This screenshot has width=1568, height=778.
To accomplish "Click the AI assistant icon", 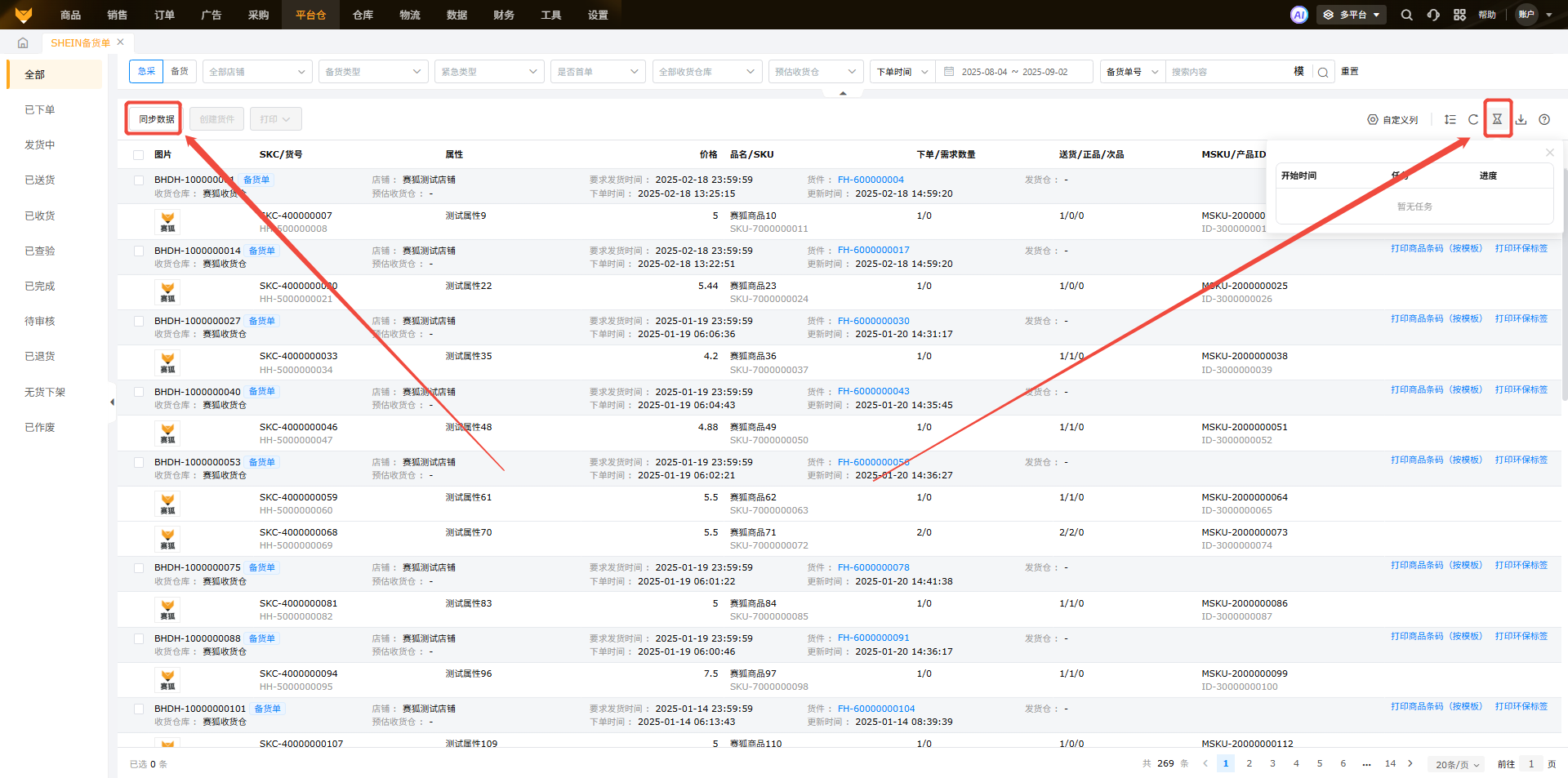I will (1298, 15).
